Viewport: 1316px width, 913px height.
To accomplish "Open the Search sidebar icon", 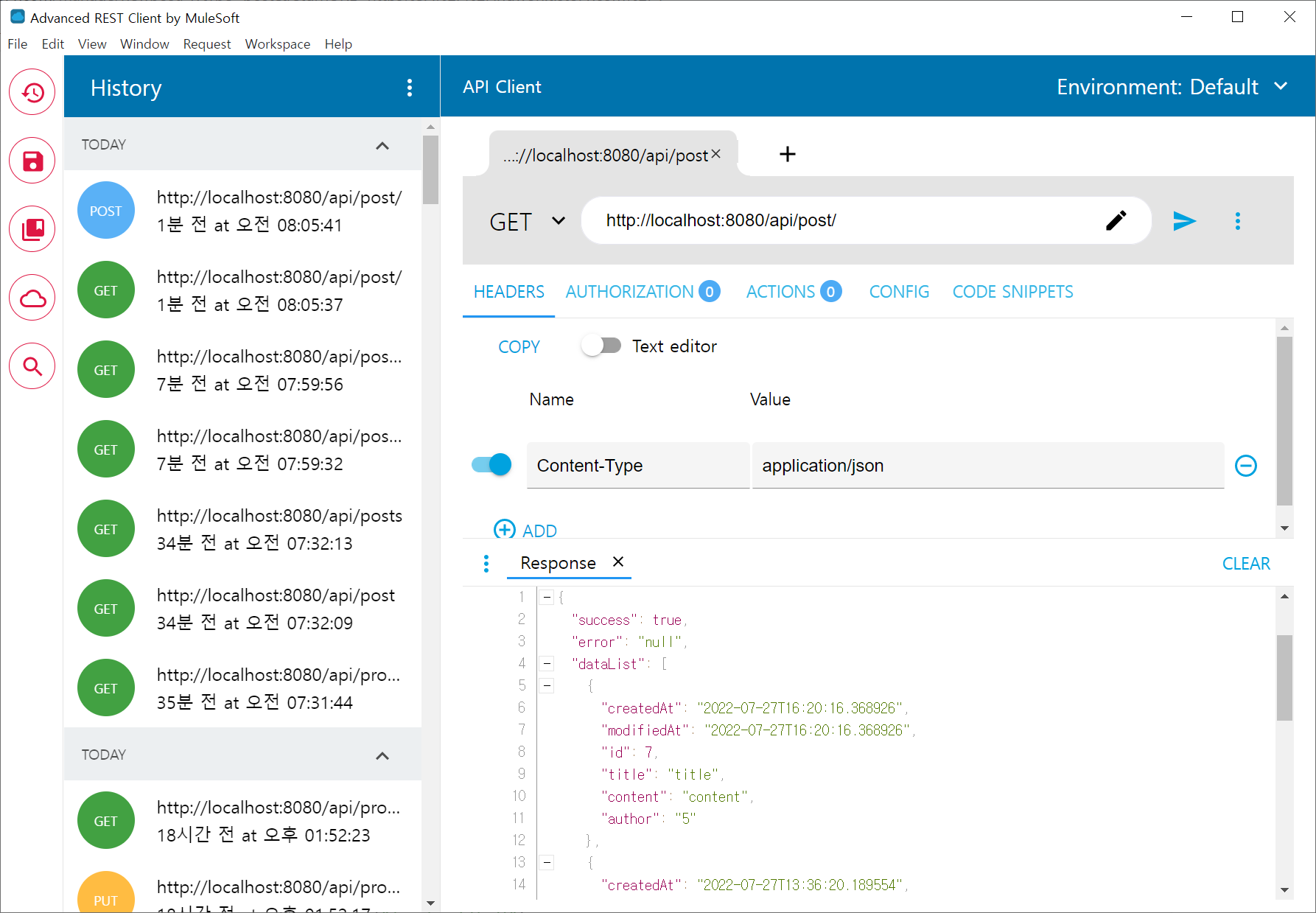I will point(32,366).
